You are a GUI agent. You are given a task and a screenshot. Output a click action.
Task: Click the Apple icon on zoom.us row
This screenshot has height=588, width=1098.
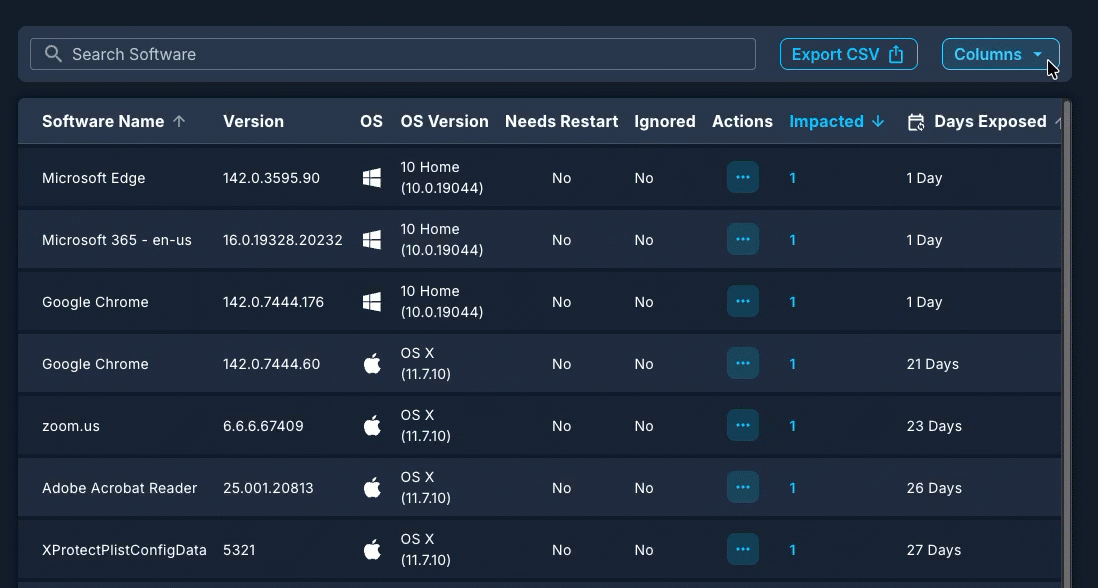coord(371,425)
